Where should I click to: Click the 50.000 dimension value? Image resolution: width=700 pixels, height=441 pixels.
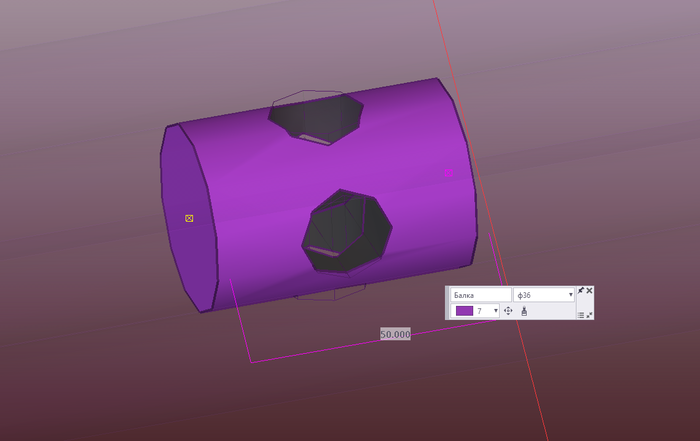(x=395, y=334)
